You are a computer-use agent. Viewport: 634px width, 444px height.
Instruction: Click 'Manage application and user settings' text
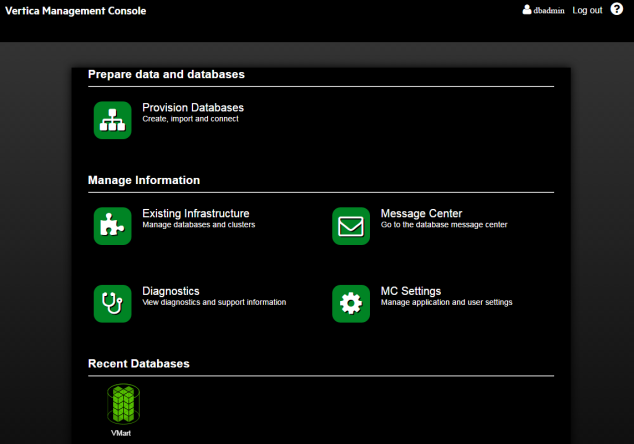click(x=446, y=302)
